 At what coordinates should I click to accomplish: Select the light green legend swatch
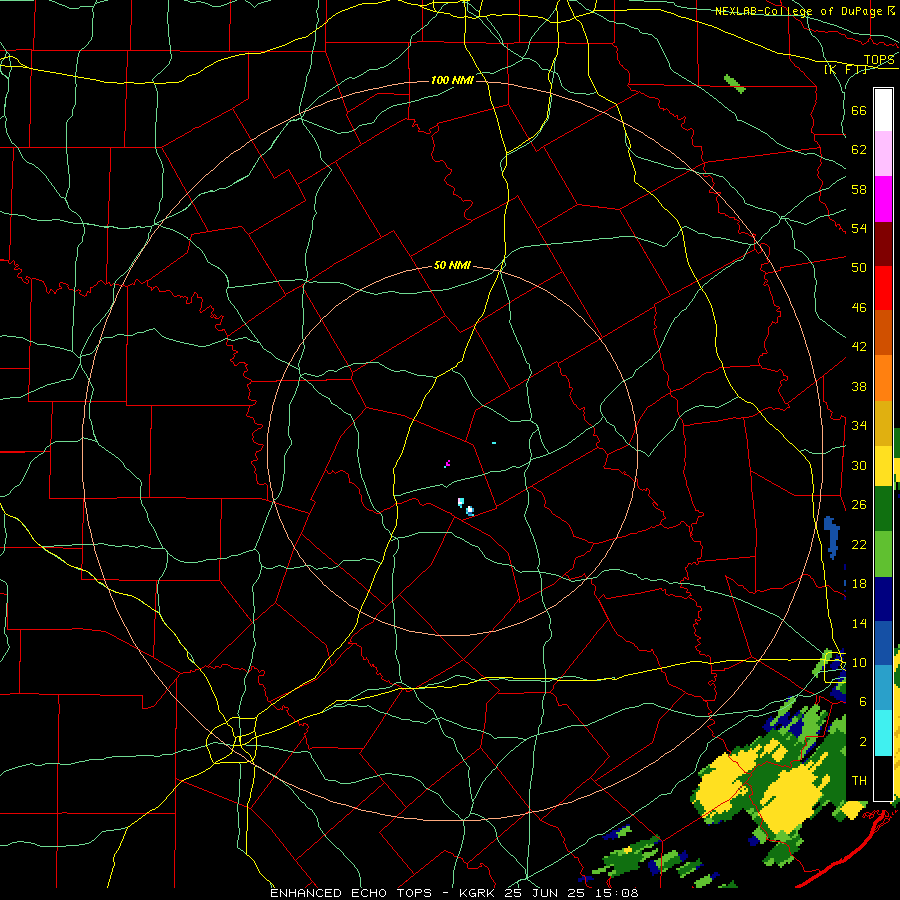tap(883, 554)
